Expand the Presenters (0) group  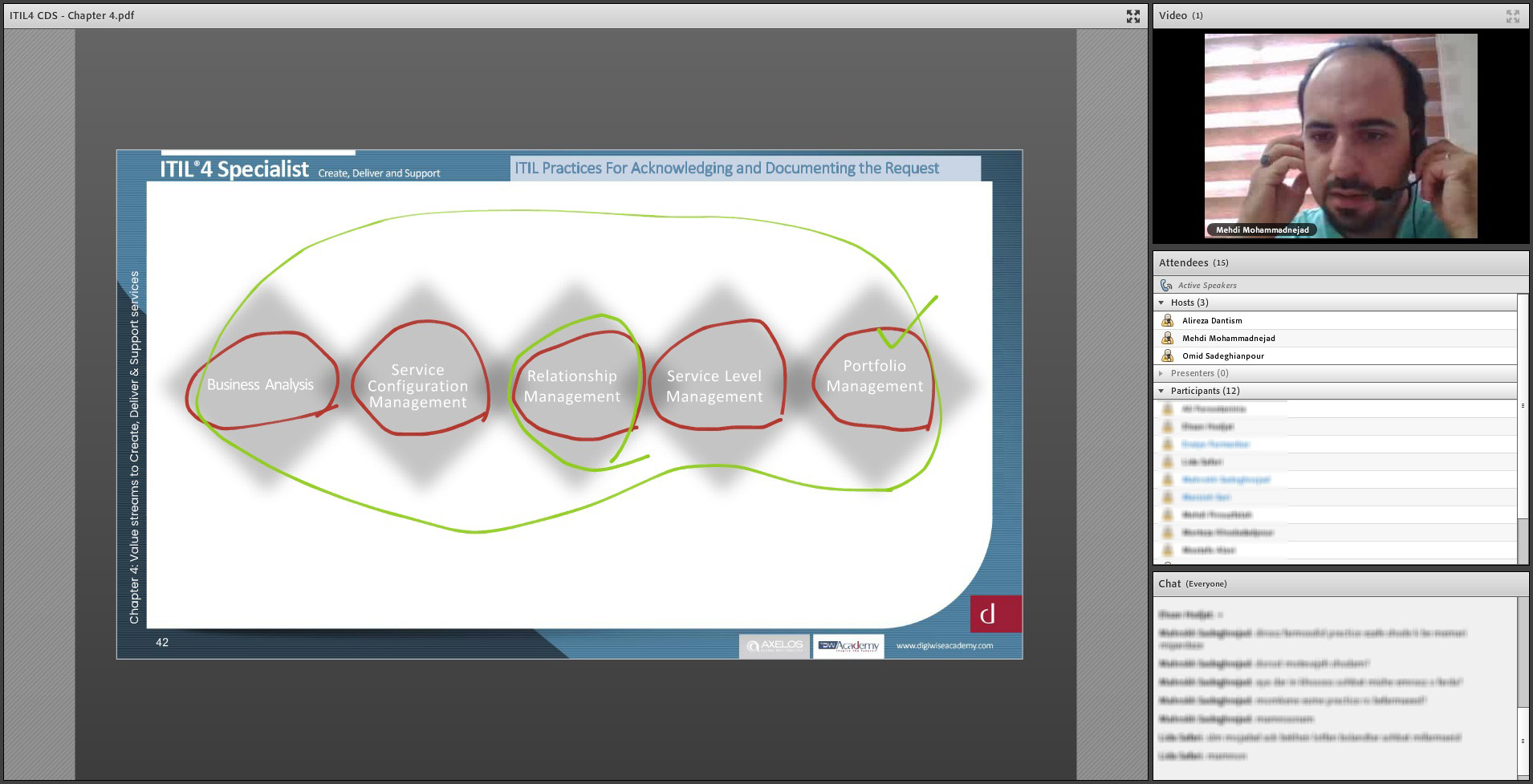(x=1161, y=373)
